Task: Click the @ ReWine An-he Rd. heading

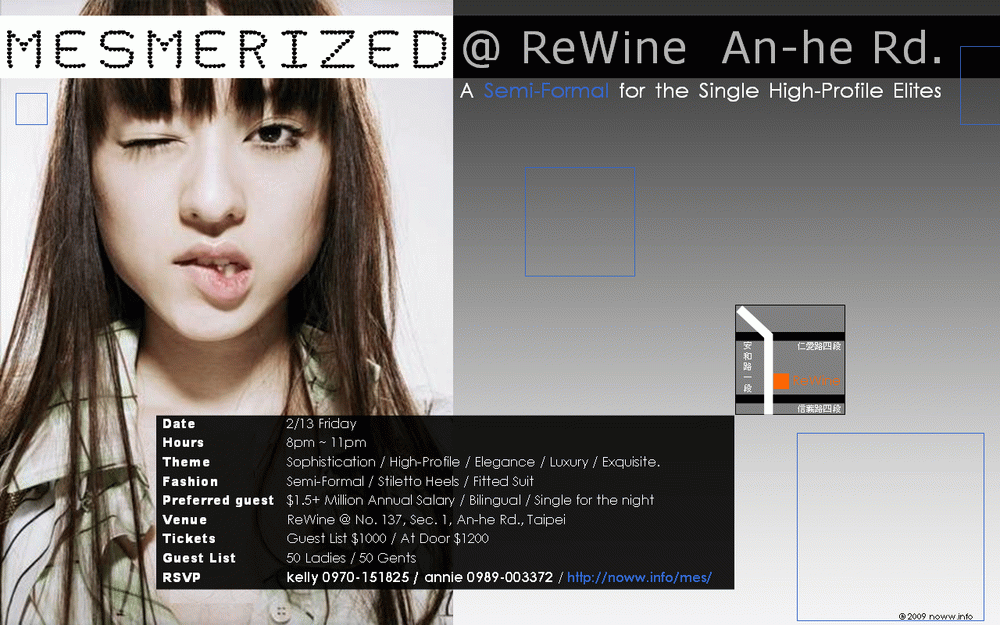Action: point(702,47)
